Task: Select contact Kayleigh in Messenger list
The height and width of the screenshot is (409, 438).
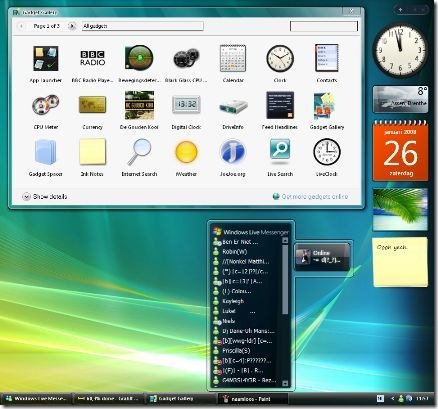Action: point(233,301)
